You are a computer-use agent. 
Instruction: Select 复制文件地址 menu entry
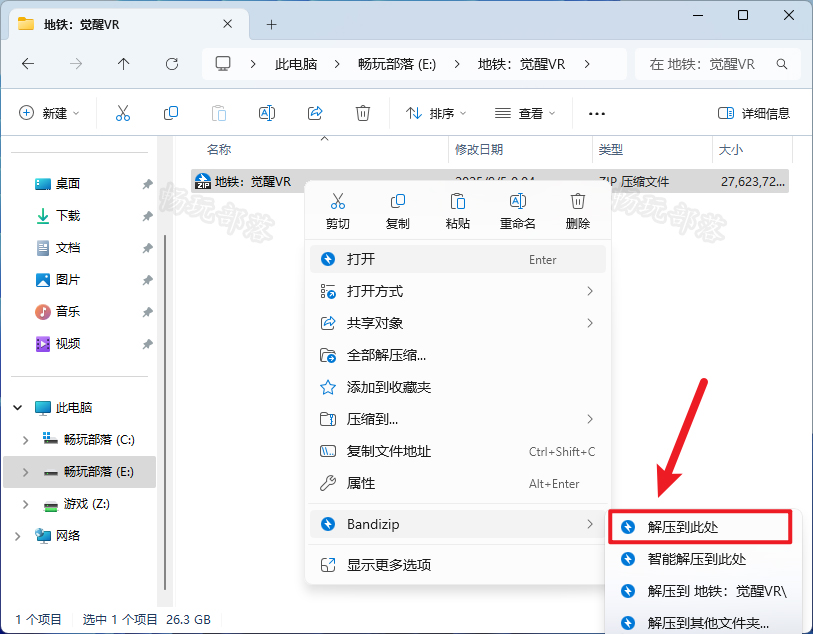tap(458, 451)
